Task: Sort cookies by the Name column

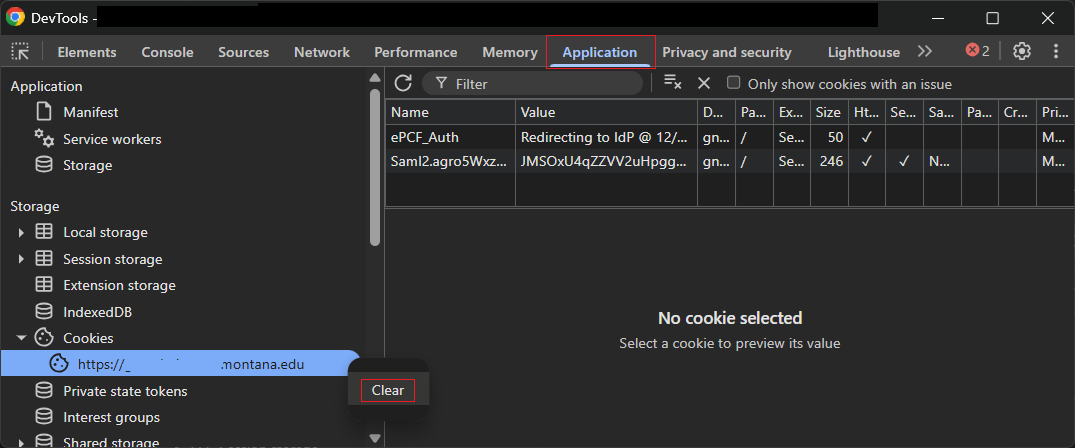Action: 450,113
